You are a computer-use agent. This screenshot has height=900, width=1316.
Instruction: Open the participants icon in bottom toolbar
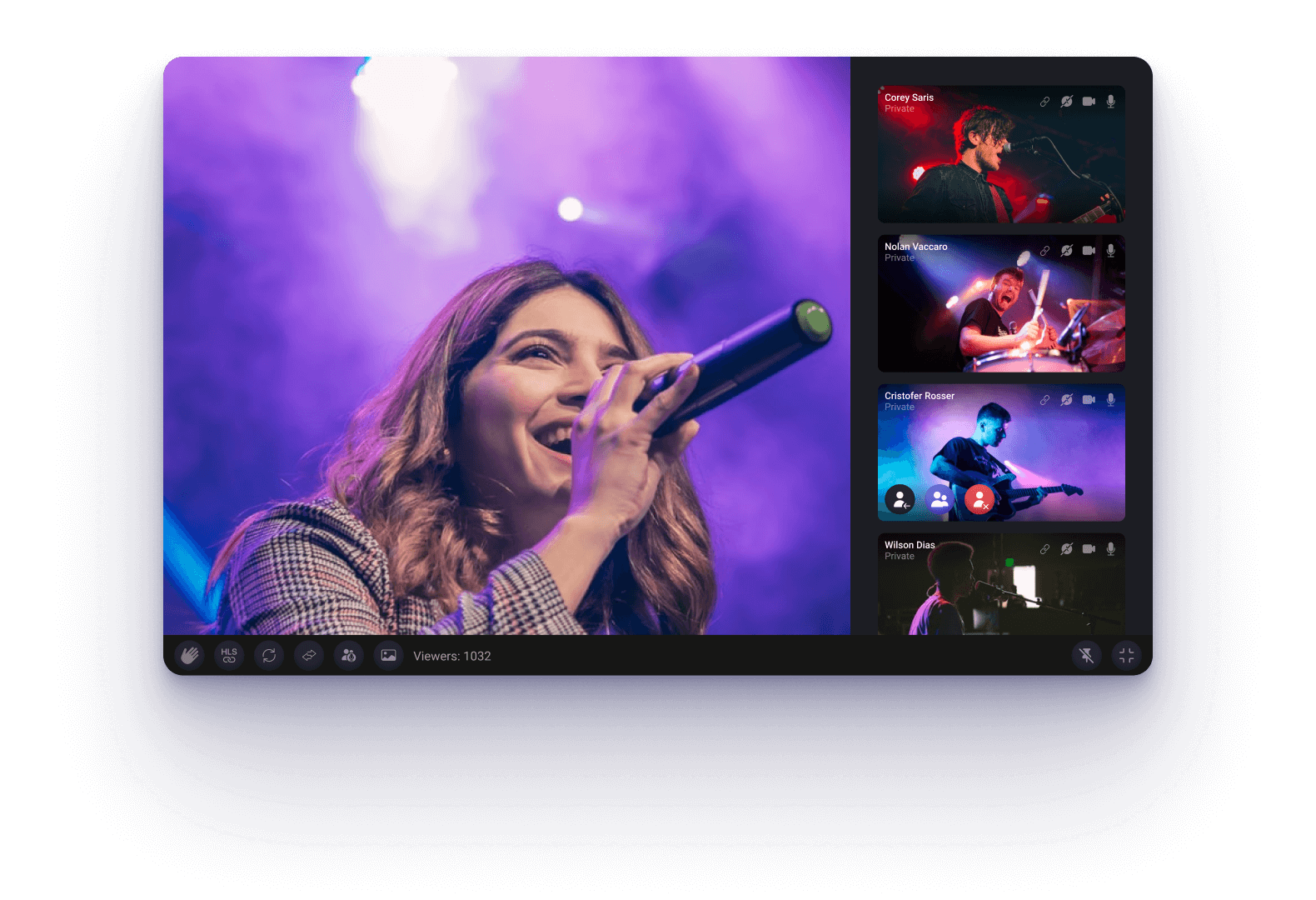pos(349,656)
